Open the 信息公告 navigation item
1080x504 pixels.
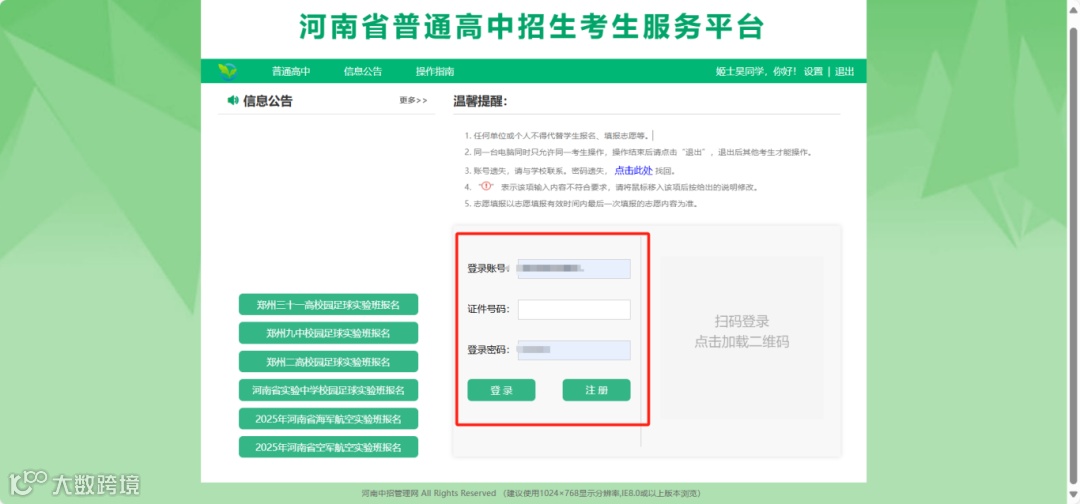(x=363, y=72)
